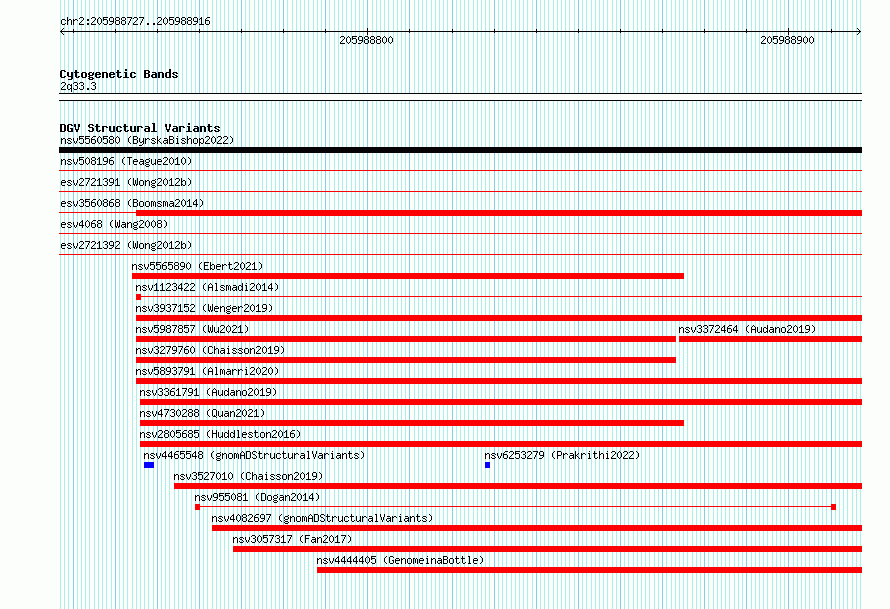The height and width of the screenshot is (609, 890).
Task: Click the small red square of nsv1123422
Action: 138,297
